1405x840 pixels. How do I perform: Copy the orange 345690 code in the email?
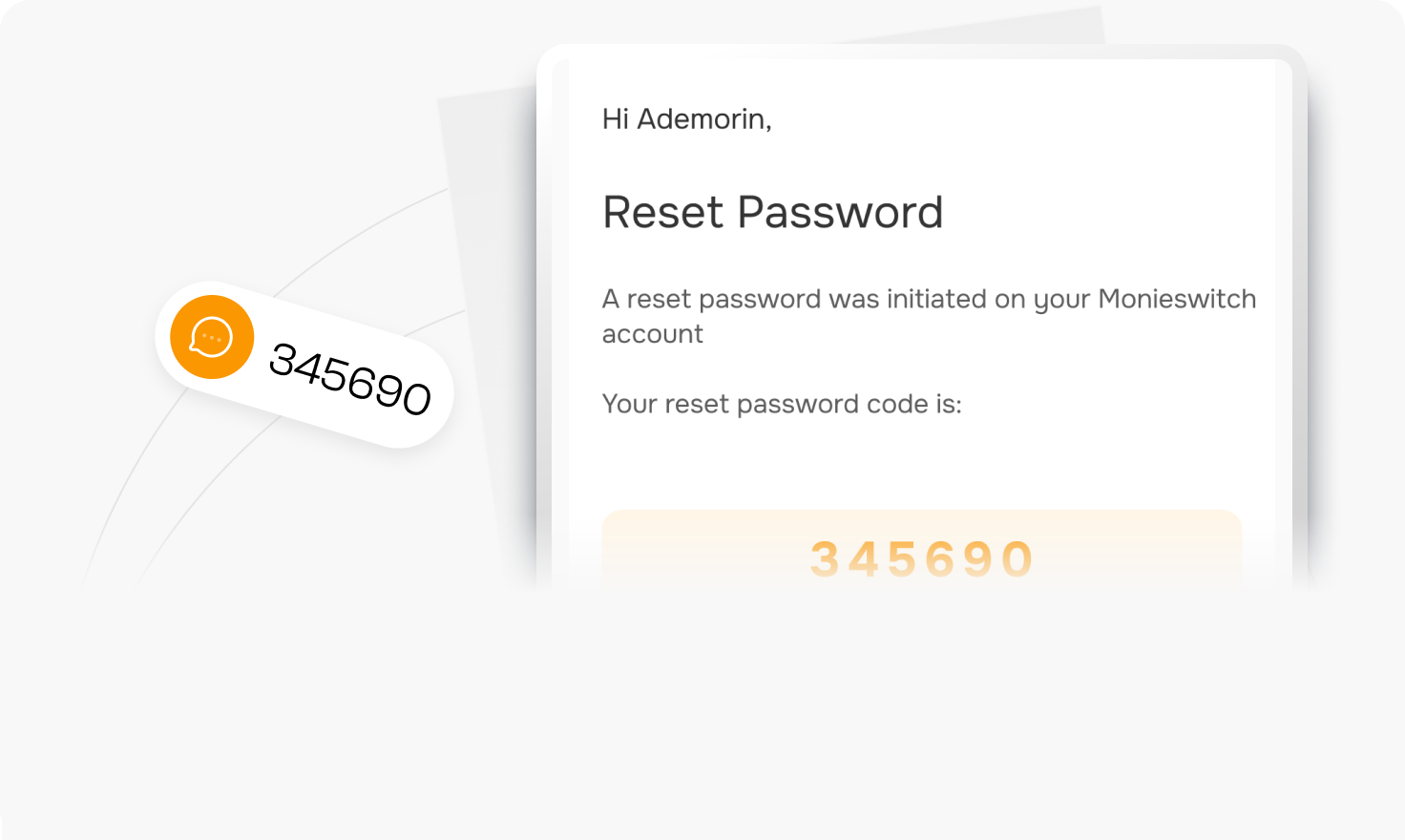(921, 558)
